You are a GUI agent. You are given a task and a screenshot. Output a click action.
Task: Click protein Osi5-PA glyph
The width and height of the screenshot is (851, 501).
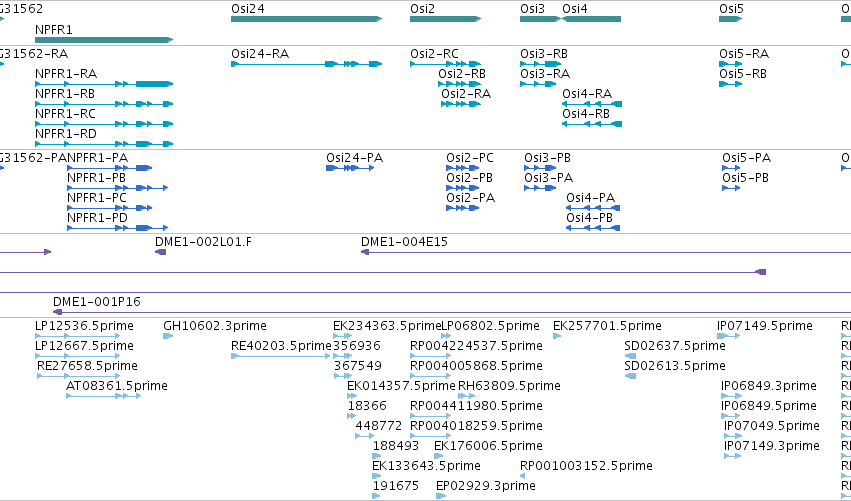pyautogui.click(x=731, y=168)
